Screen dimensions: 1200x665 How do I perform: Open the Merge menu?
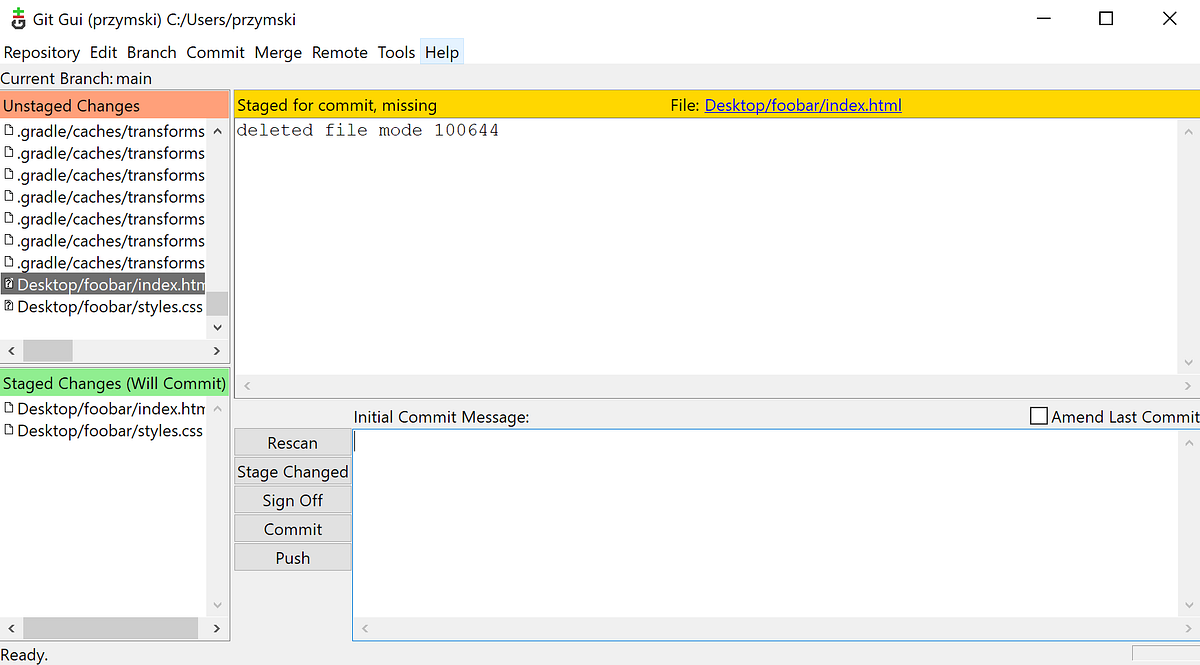tap(277, 52)
